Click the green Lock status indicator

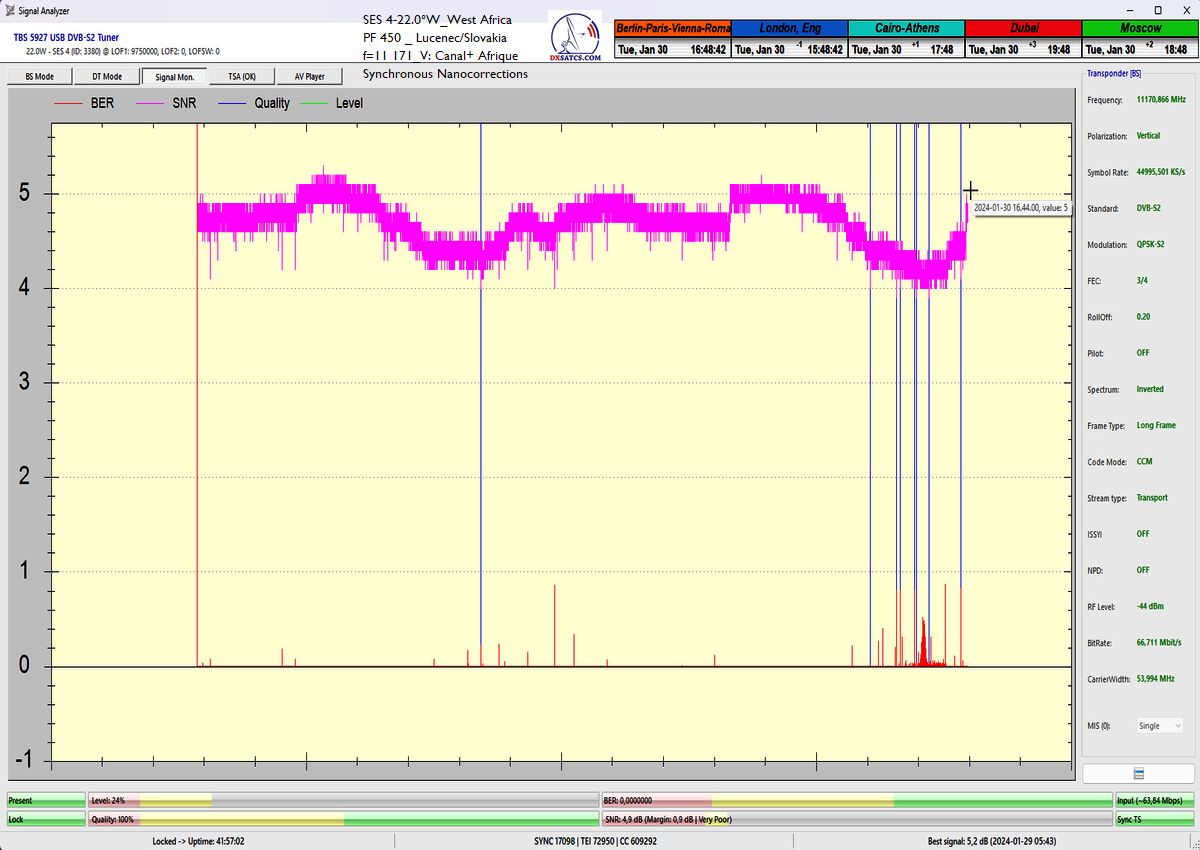click(x=46, y=819)
